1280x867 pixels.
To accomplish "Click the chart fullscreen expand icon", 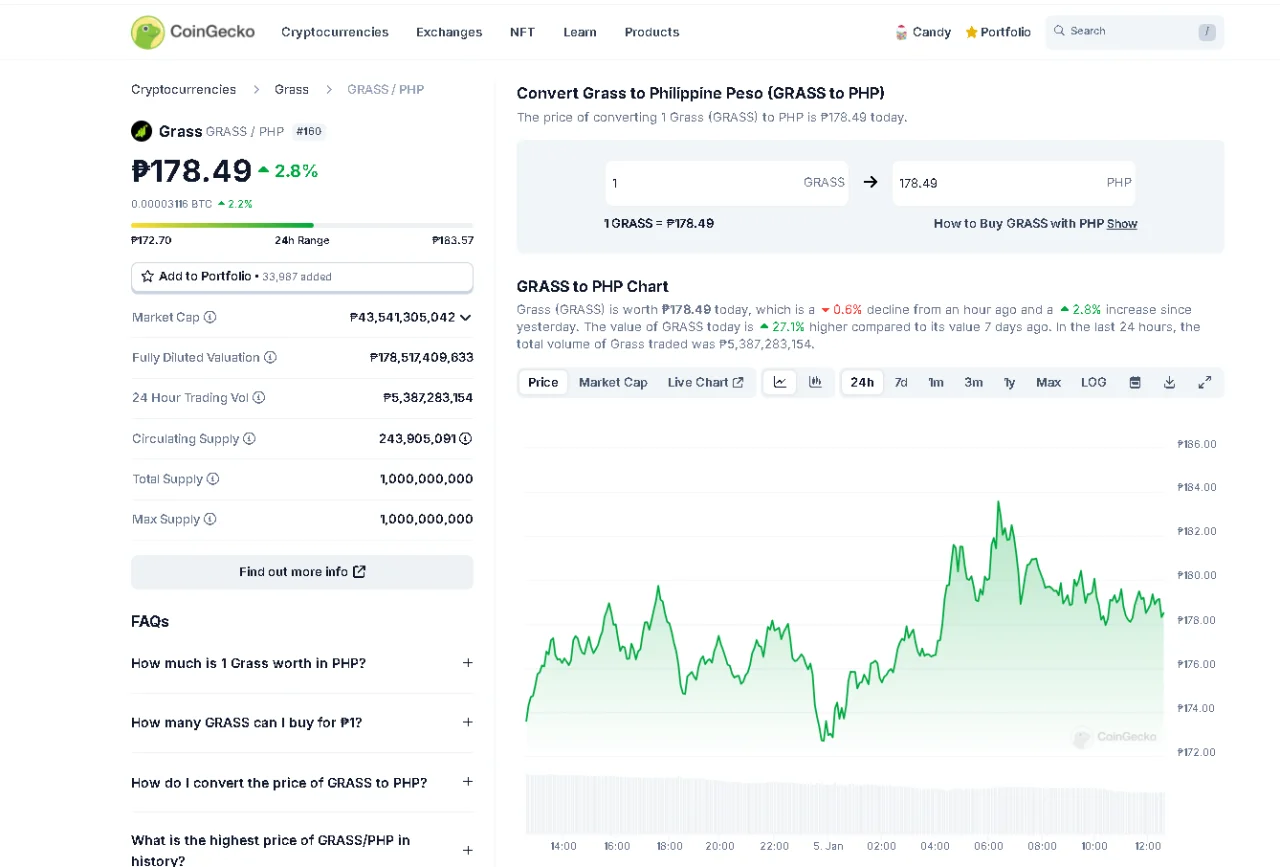I will point(1205,382).
